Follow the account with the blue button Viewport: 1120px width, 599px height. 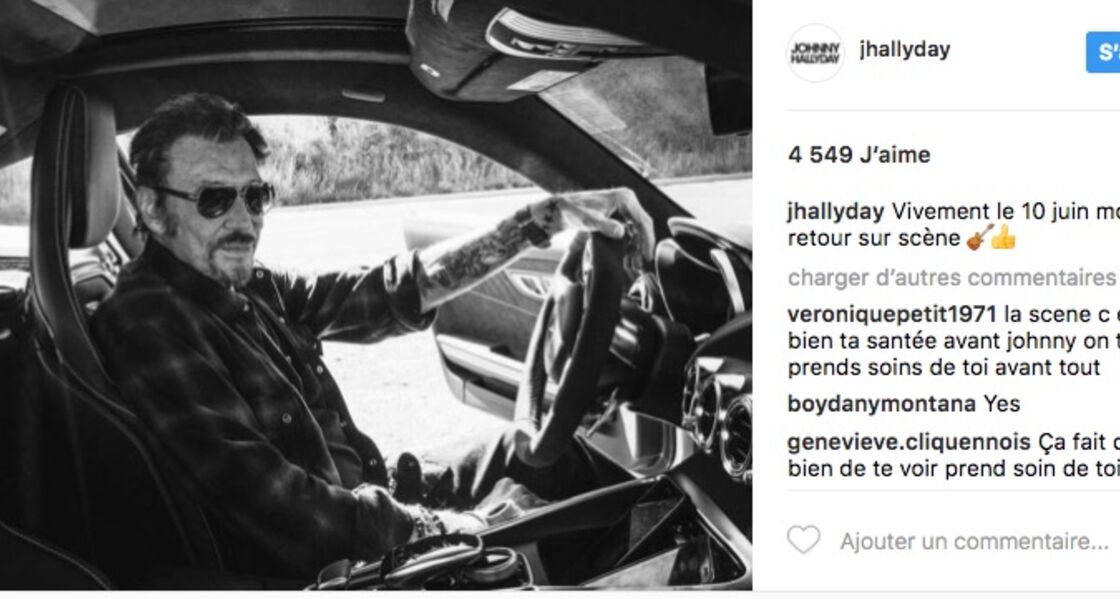click(x=1103, y=52)
